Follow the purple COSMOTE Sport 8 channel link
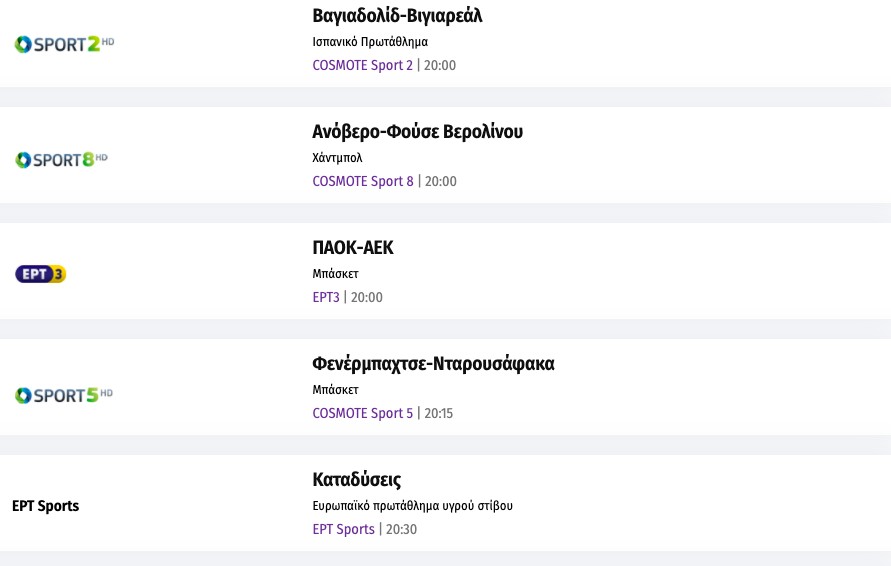 362,182
